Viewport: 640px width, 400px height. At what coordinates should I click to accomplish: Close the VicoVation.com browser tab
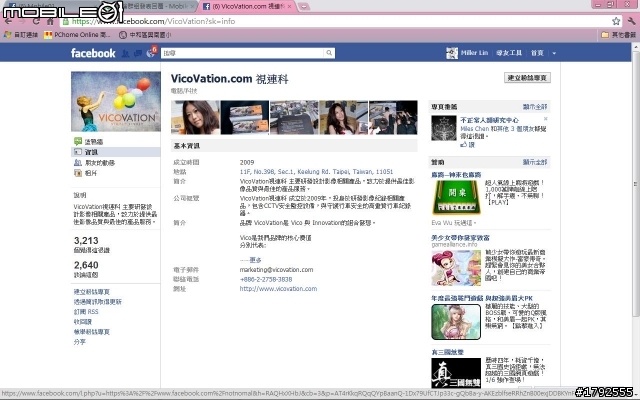(289, 7)
